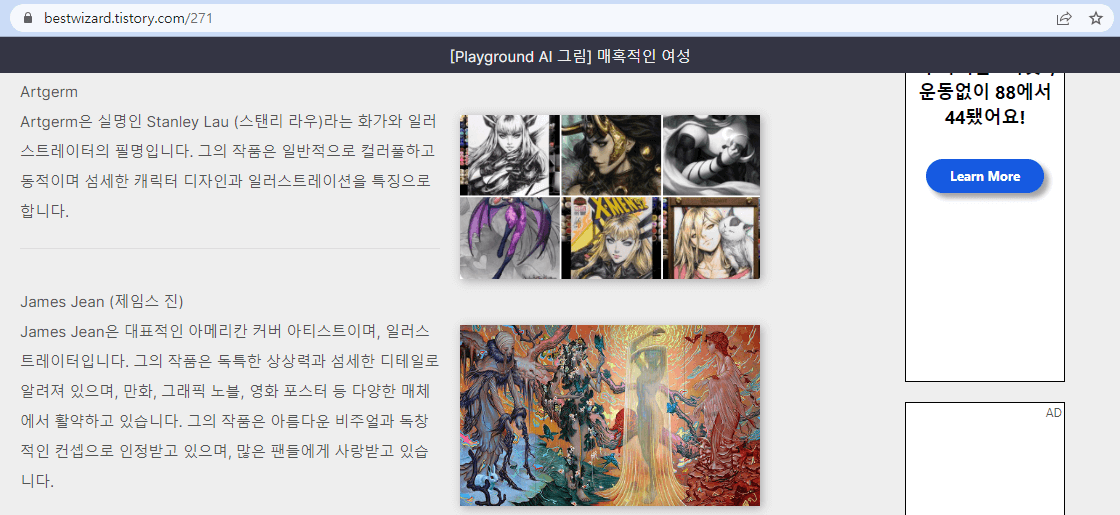Click the James Jean (제임스 진) heading

pyautogui.click(x=102, y=301)
